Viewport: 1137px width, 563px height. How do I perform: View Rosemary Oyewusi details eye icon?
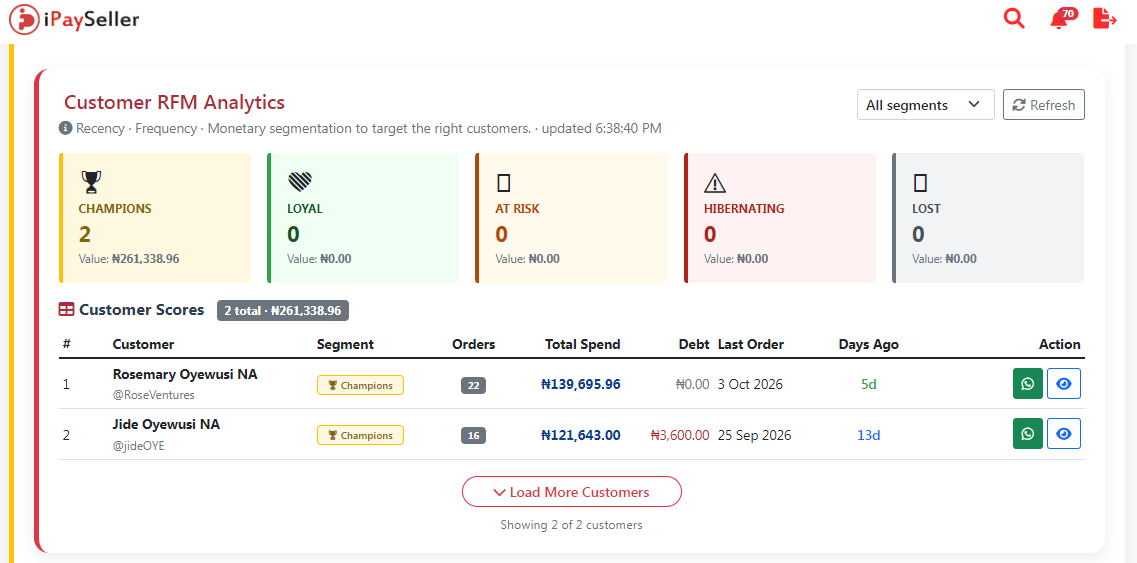1064,384
